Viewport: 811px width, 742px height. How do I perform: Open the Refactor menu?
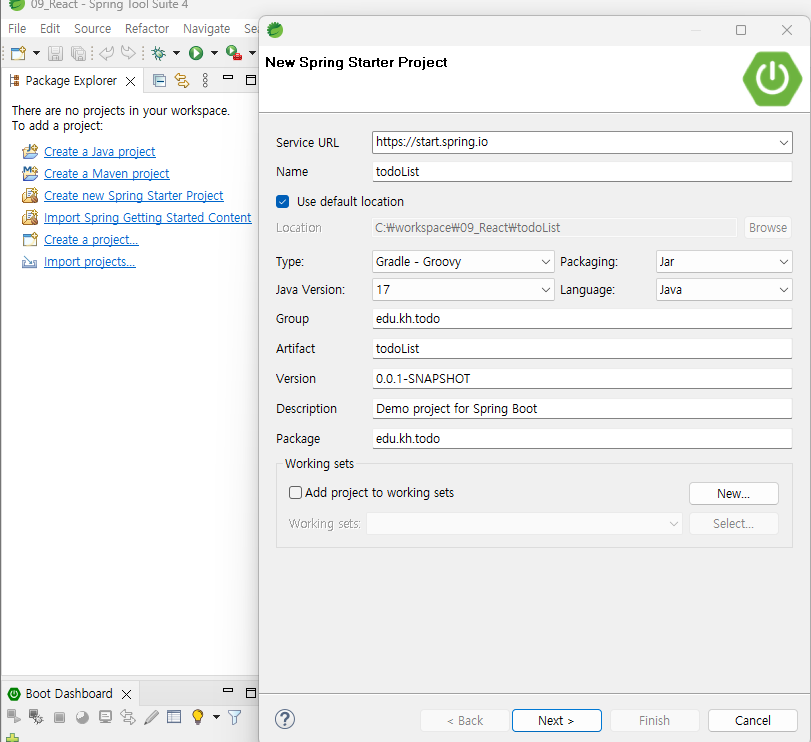[x=147, y=28]
